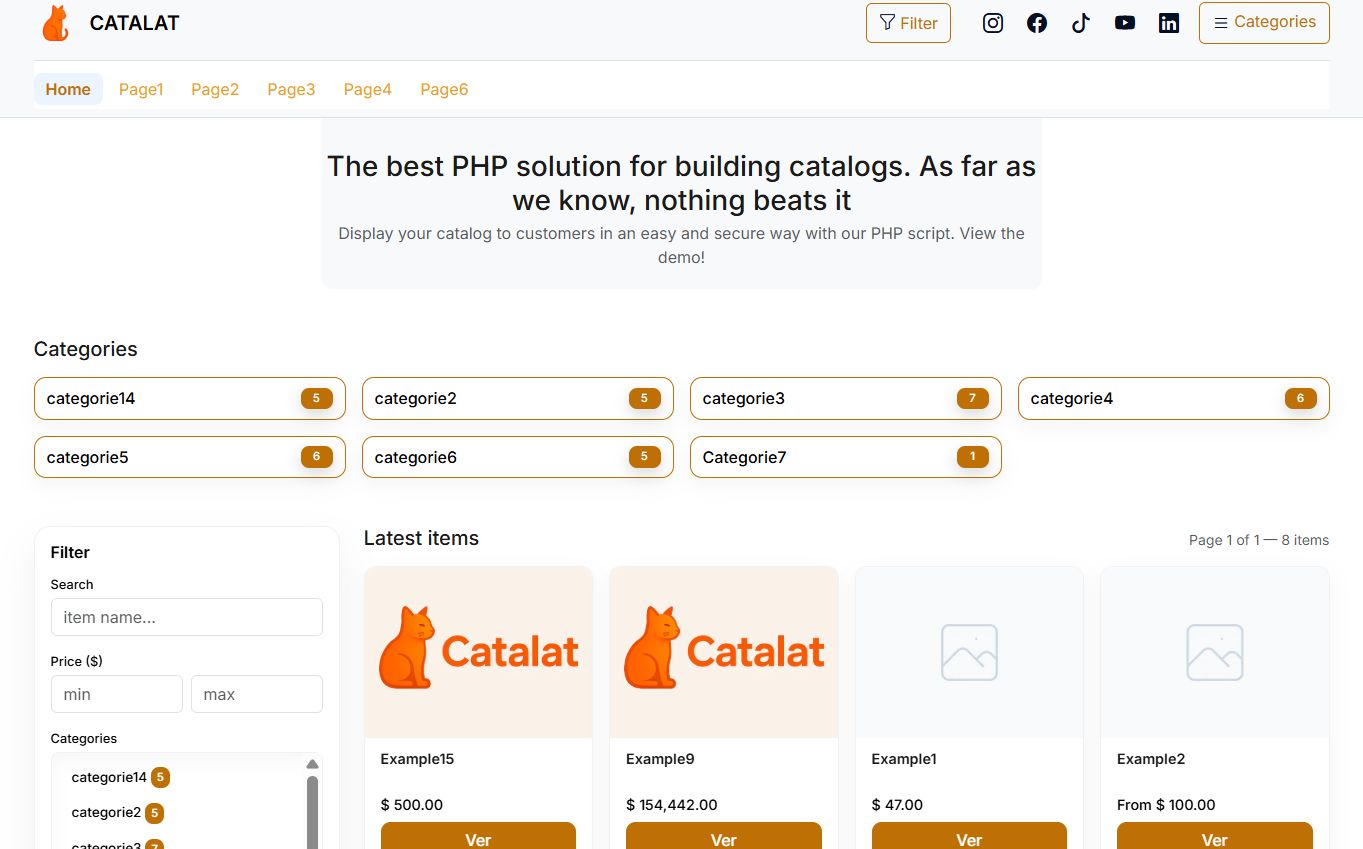Focus the item name search field
Image resolution: width=1363 pixels, height=849 pixels.
tap(187, 617)
